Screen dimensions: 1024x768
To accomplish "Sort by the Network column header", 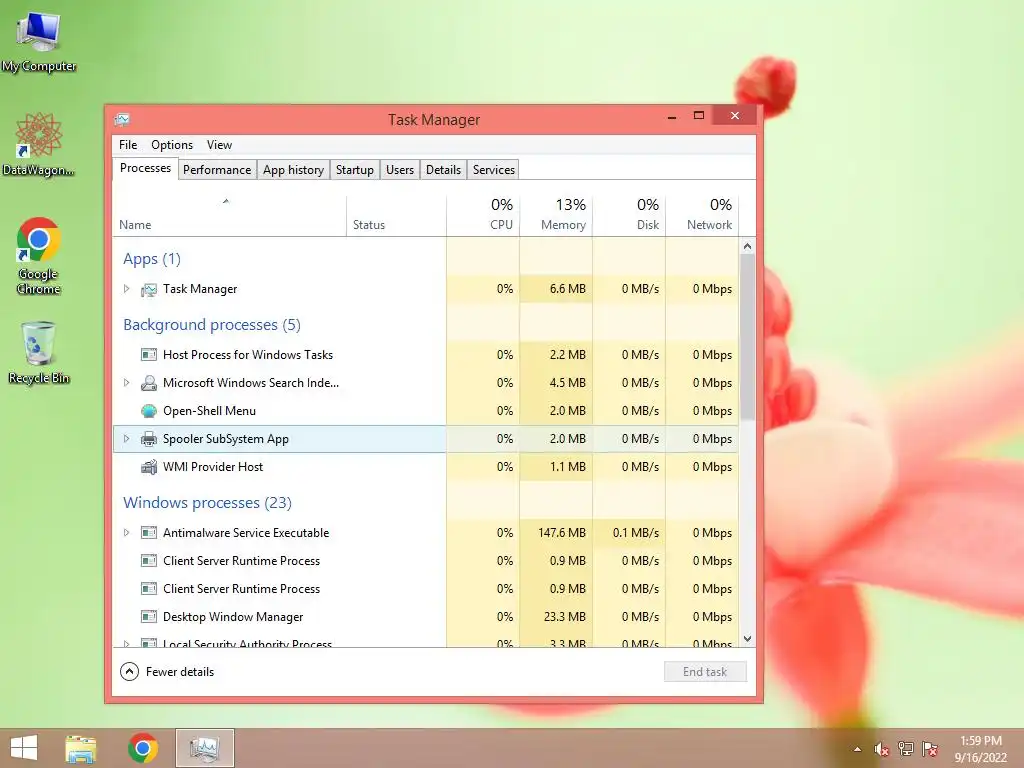I will click(x=702, y=216).
